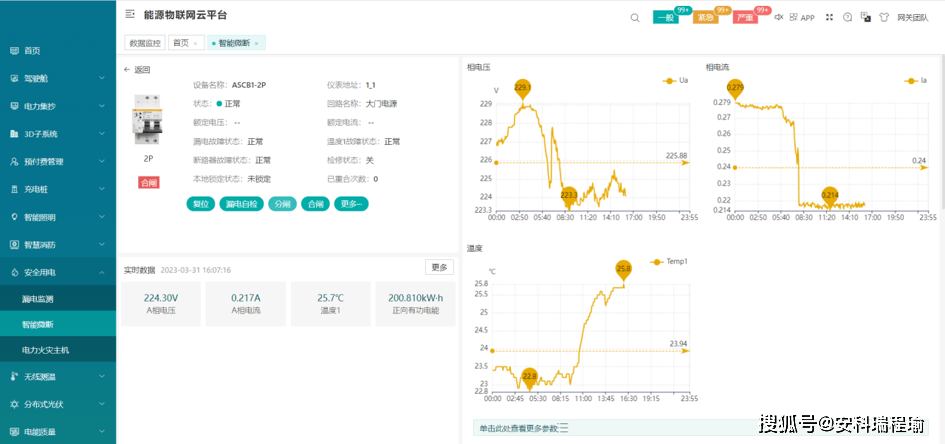This screenshot has height=444, width=945.
Task: Expand the 智能照明 menu chevron
Action: click(101, 217)
